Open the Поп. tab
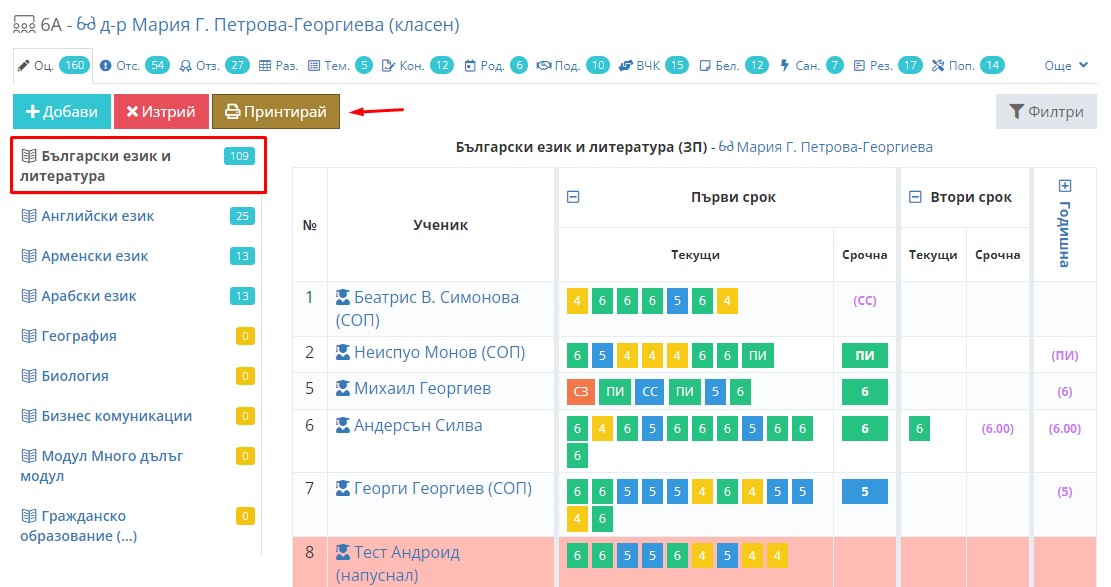 tap(968, 66)
